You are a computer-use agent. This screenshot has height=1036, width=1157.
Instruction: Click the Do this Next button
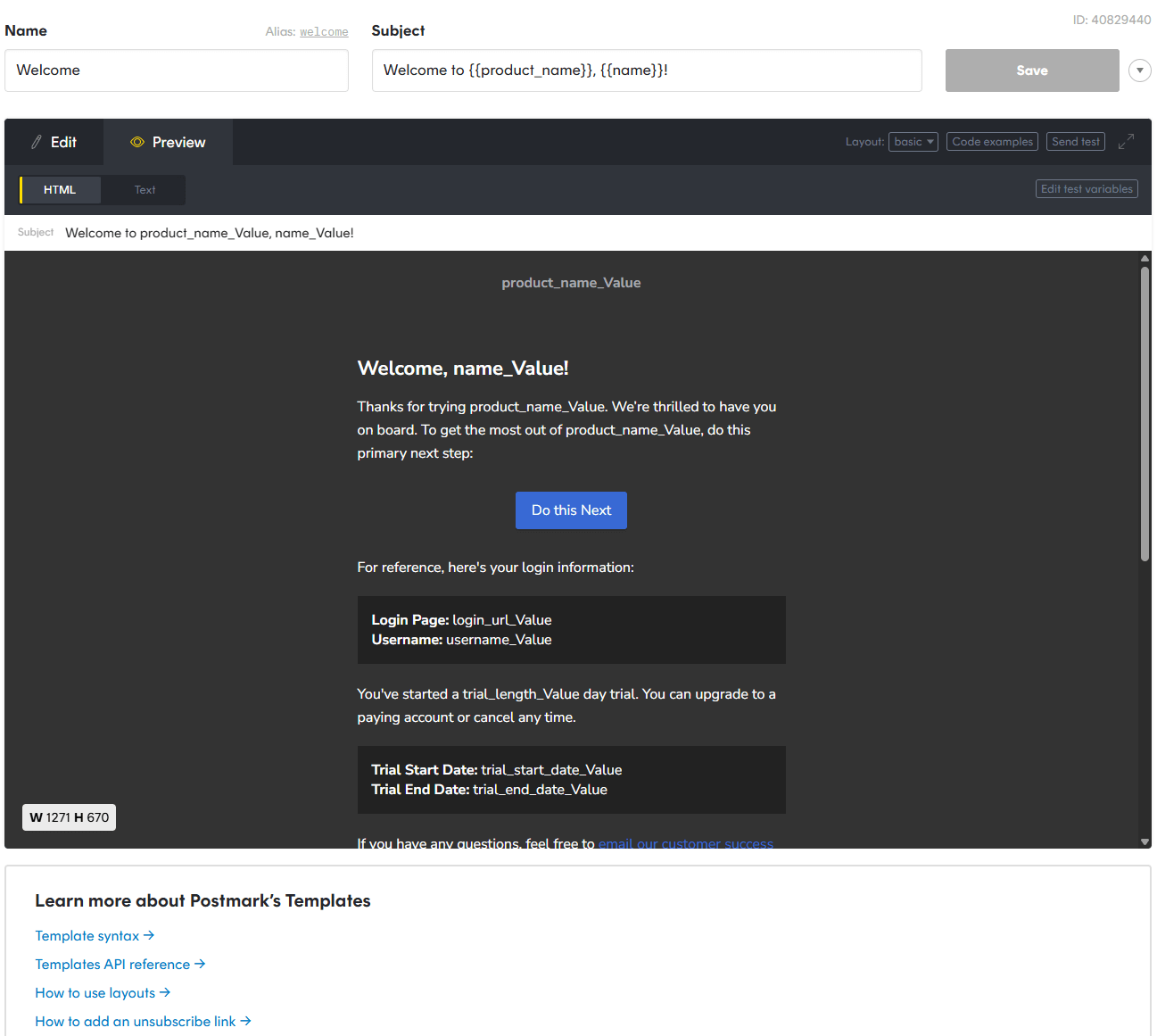pyautogui.click(x=571, y=510)
